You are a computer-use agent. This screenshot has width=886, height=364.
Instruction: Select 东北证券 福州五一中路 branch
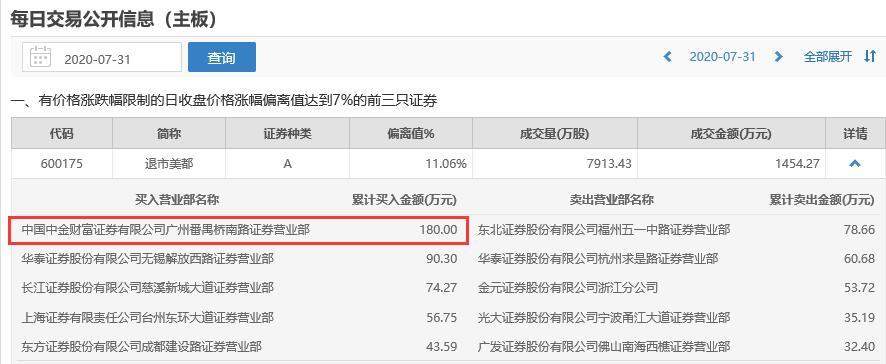[x=603, y=230]
